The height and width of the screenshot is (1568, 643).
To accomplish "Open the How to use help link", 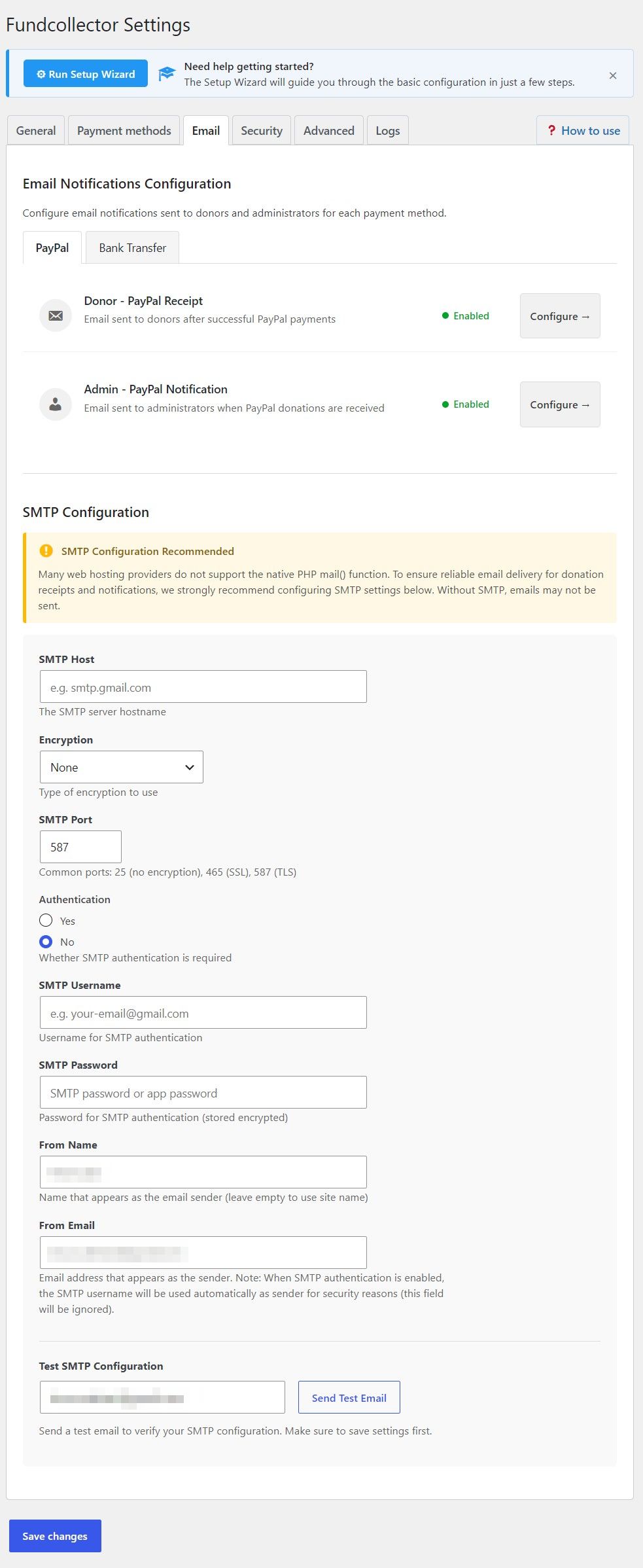I will point(583,130).
